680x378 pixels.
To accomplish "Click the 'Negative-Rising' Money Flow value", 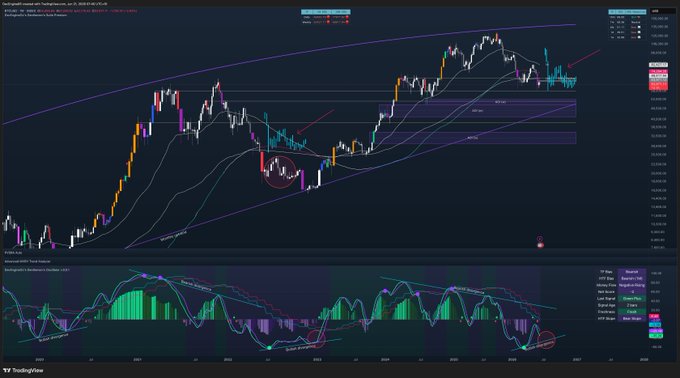I will [632, 285].
